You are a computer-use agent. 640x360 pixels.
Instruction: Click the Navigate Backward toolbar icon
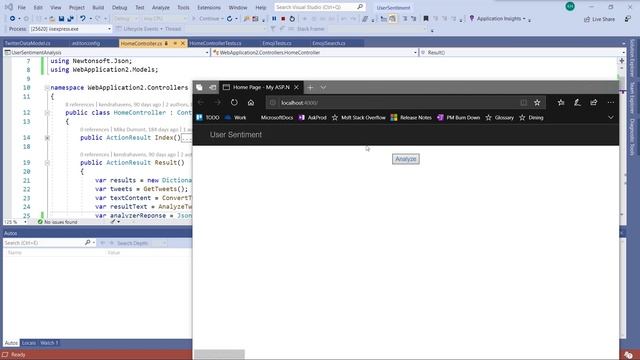[12, 19]
